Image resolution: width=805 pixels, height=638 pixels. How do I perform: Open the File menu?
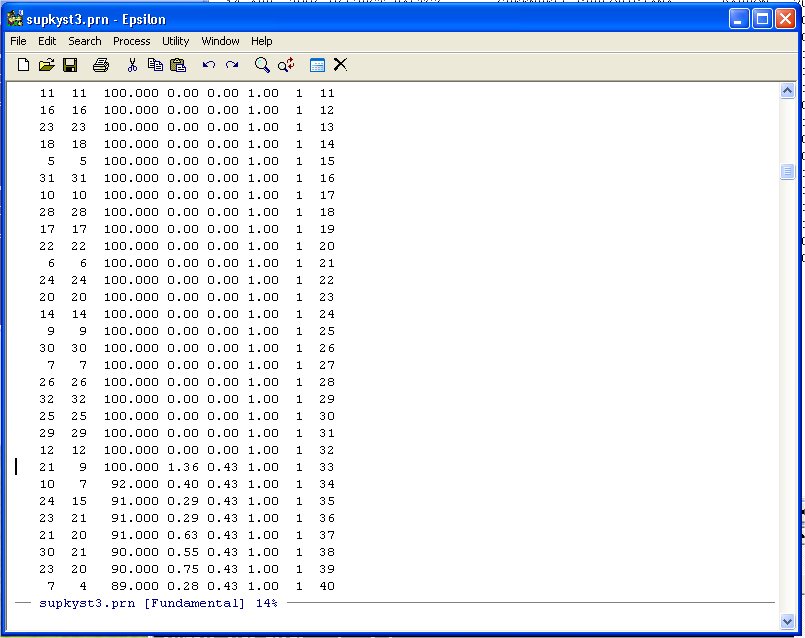point(18,41)
